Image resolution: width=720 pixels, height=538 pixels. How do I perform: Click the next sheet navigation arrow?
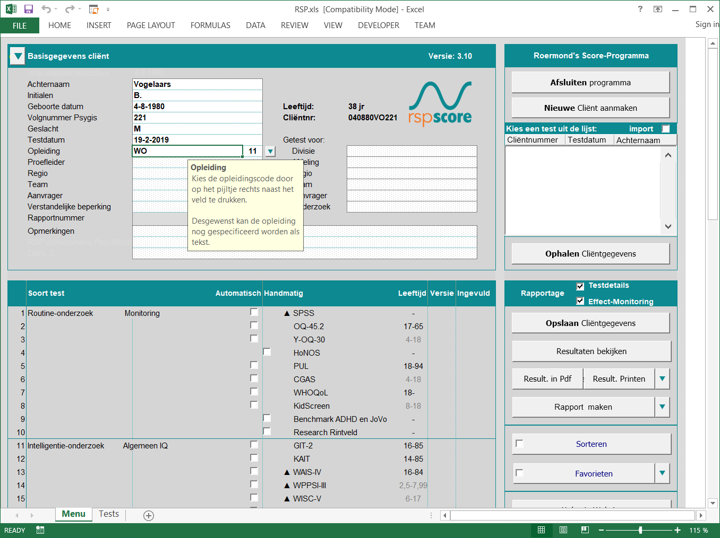tap(32, 516)
